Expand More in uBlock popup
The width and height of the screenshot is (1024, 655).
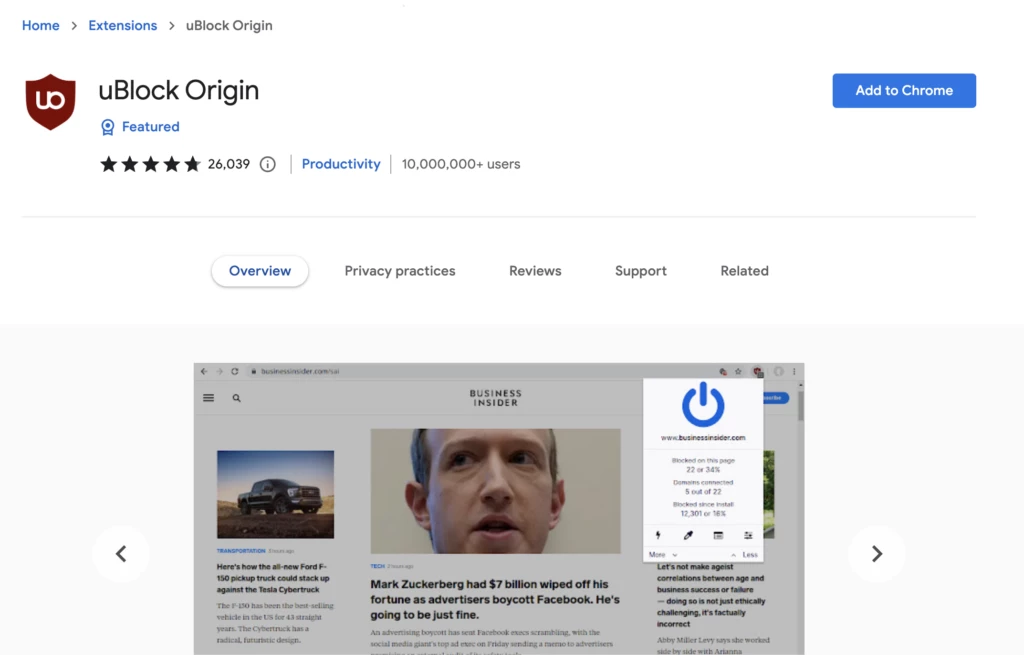(x=662, y=554)
